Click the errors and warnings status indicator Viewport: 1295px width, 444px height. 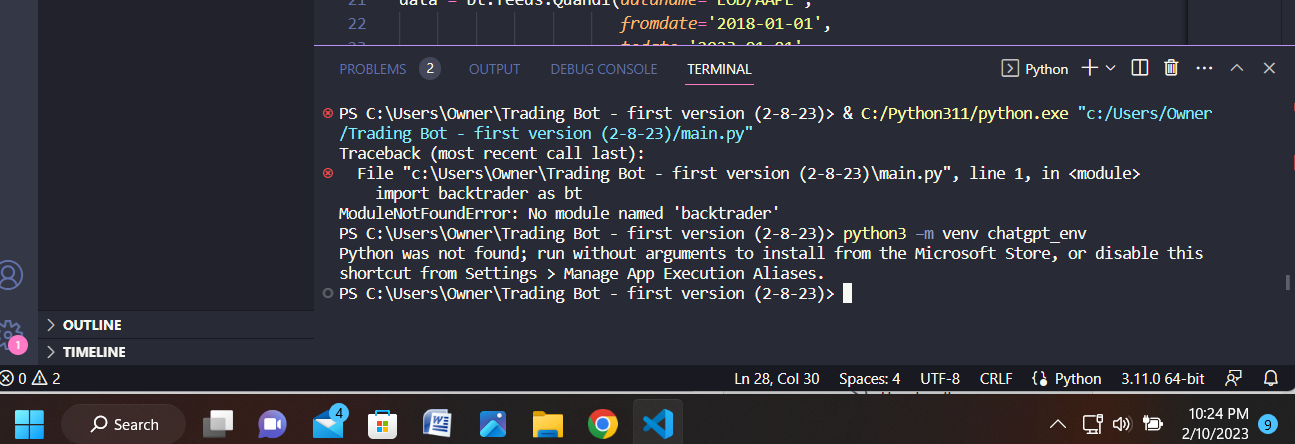tap(30, 379)
